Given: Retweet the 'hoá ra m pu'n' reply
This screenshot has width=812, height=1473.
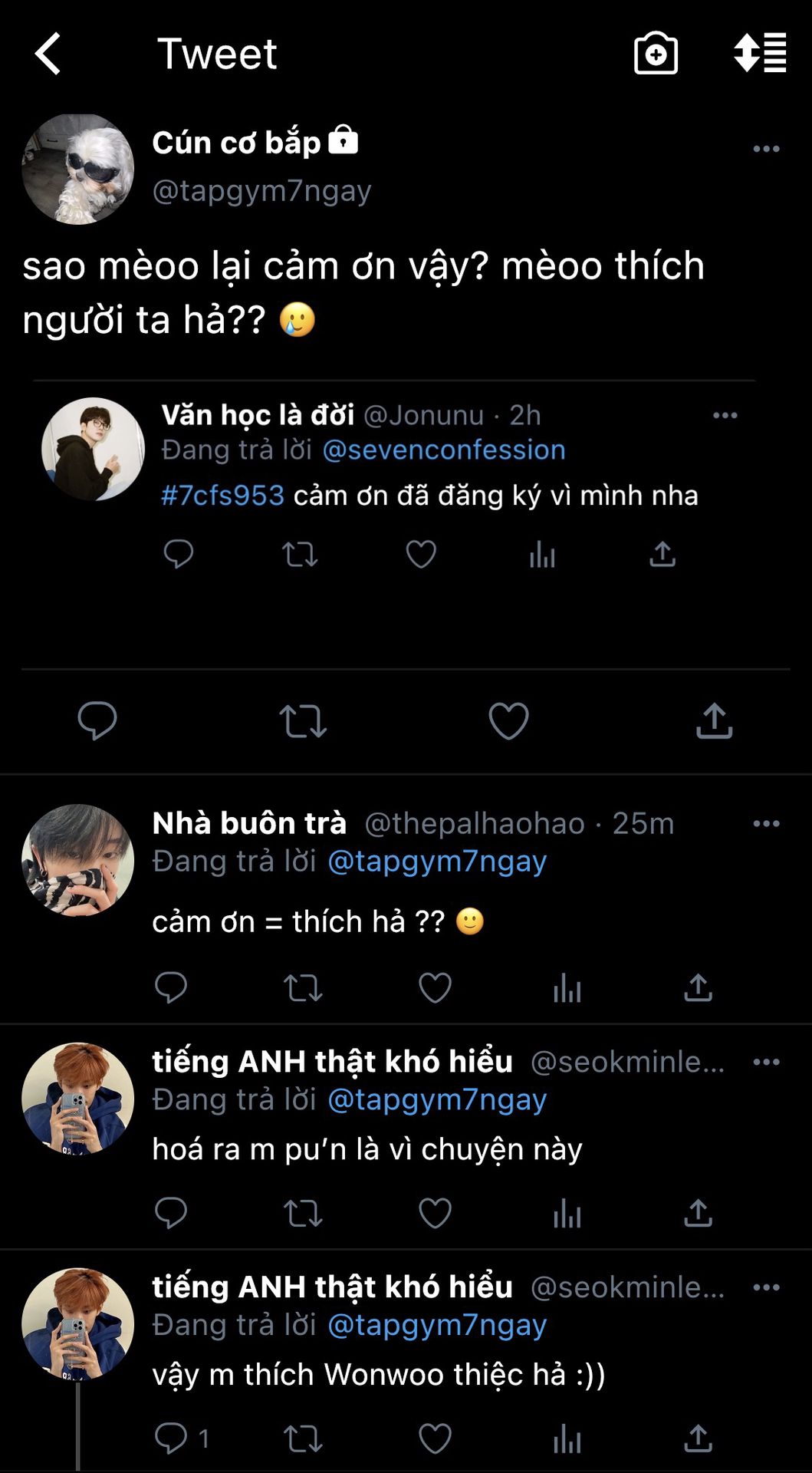Looking at the screenshot, I should coord(303,1214).
